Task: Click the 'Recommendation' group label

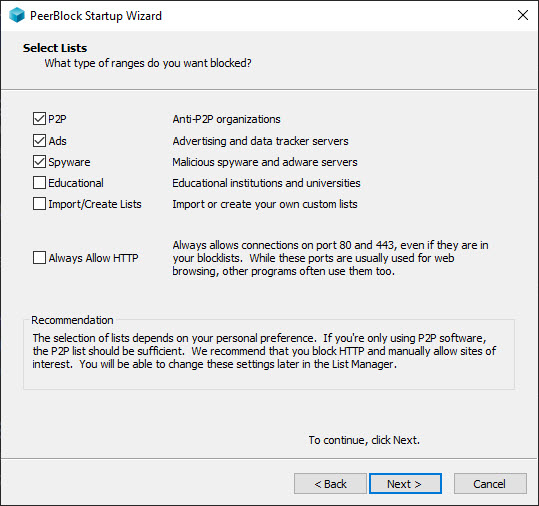Action: point(72,320)
